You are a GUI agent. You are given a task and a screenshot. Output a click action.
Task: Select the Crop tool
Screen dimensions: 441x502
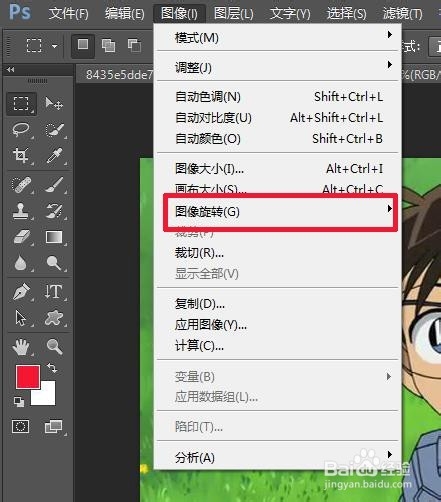click(21, 156)
